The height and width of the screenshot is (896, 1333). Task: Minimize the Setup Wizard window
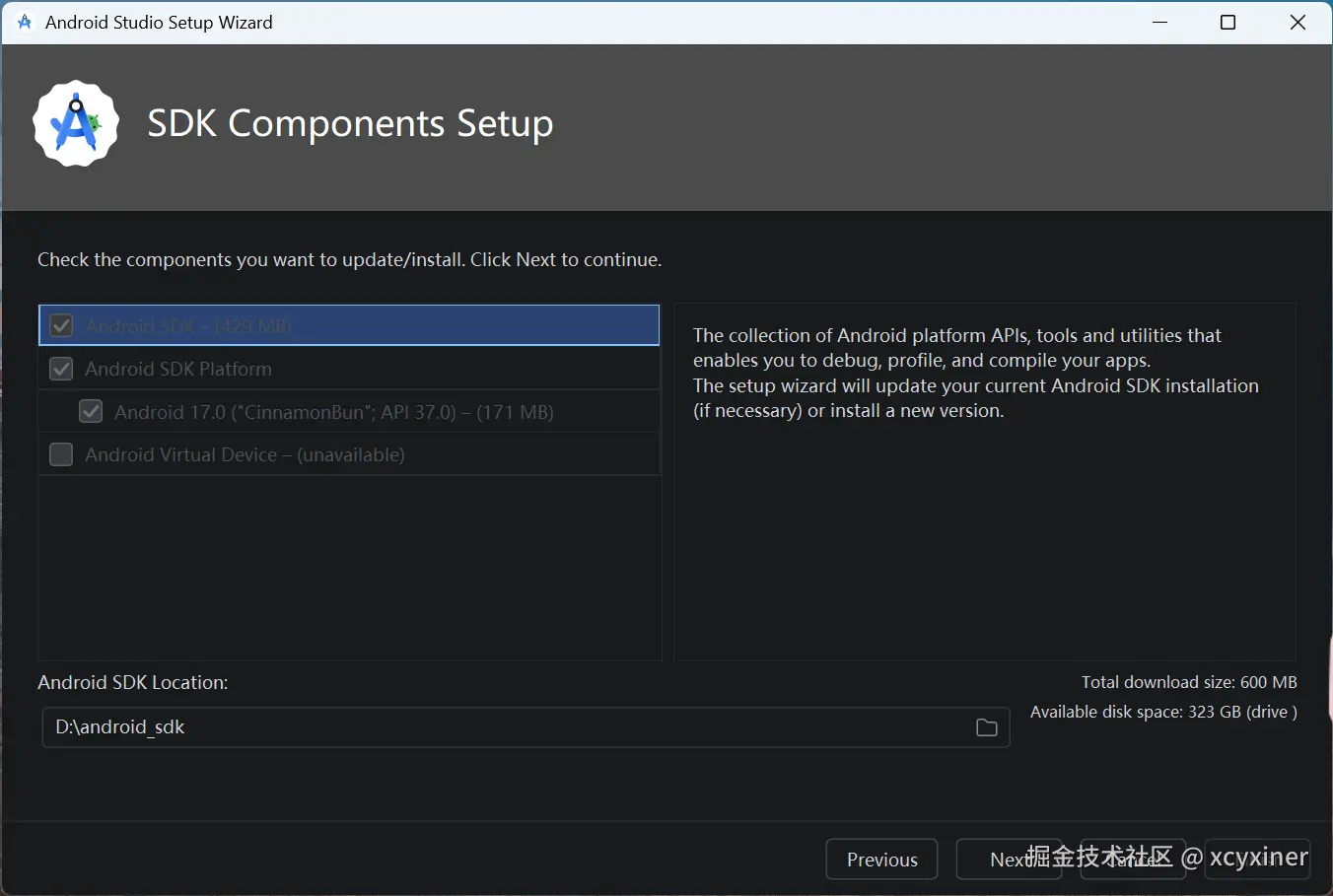(x=1160, y=22)
